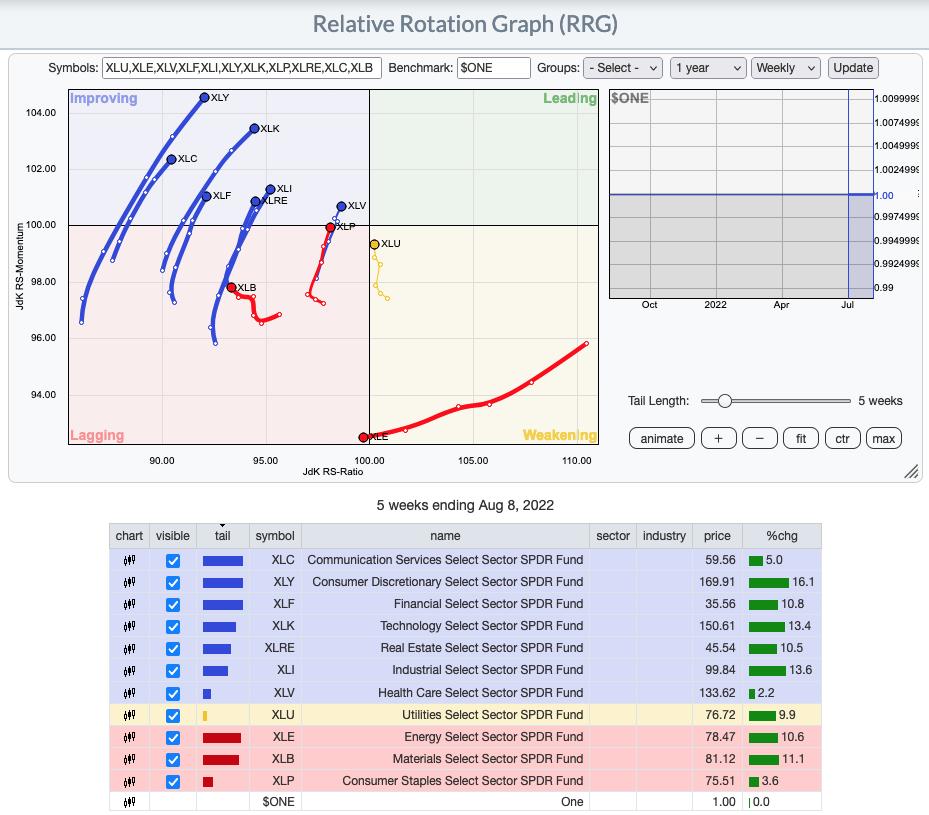The width and height of the screenshot is (929, 815).
Task: Sort table by the symbol column header
Action: 275,536
